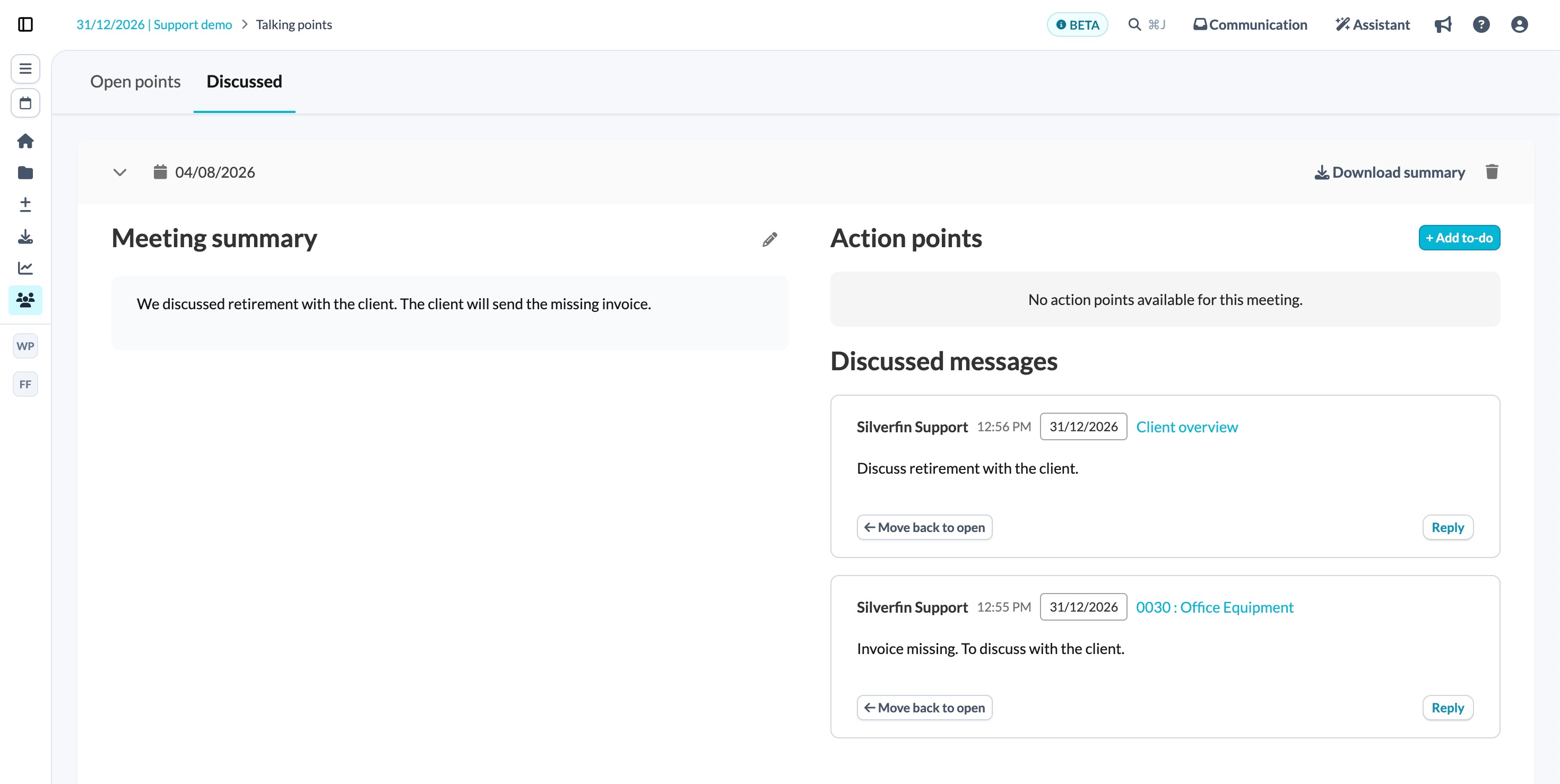Screen dimensions: 1560x784
Task: Open the user profile avatar icon
Action: point(1520,25)
